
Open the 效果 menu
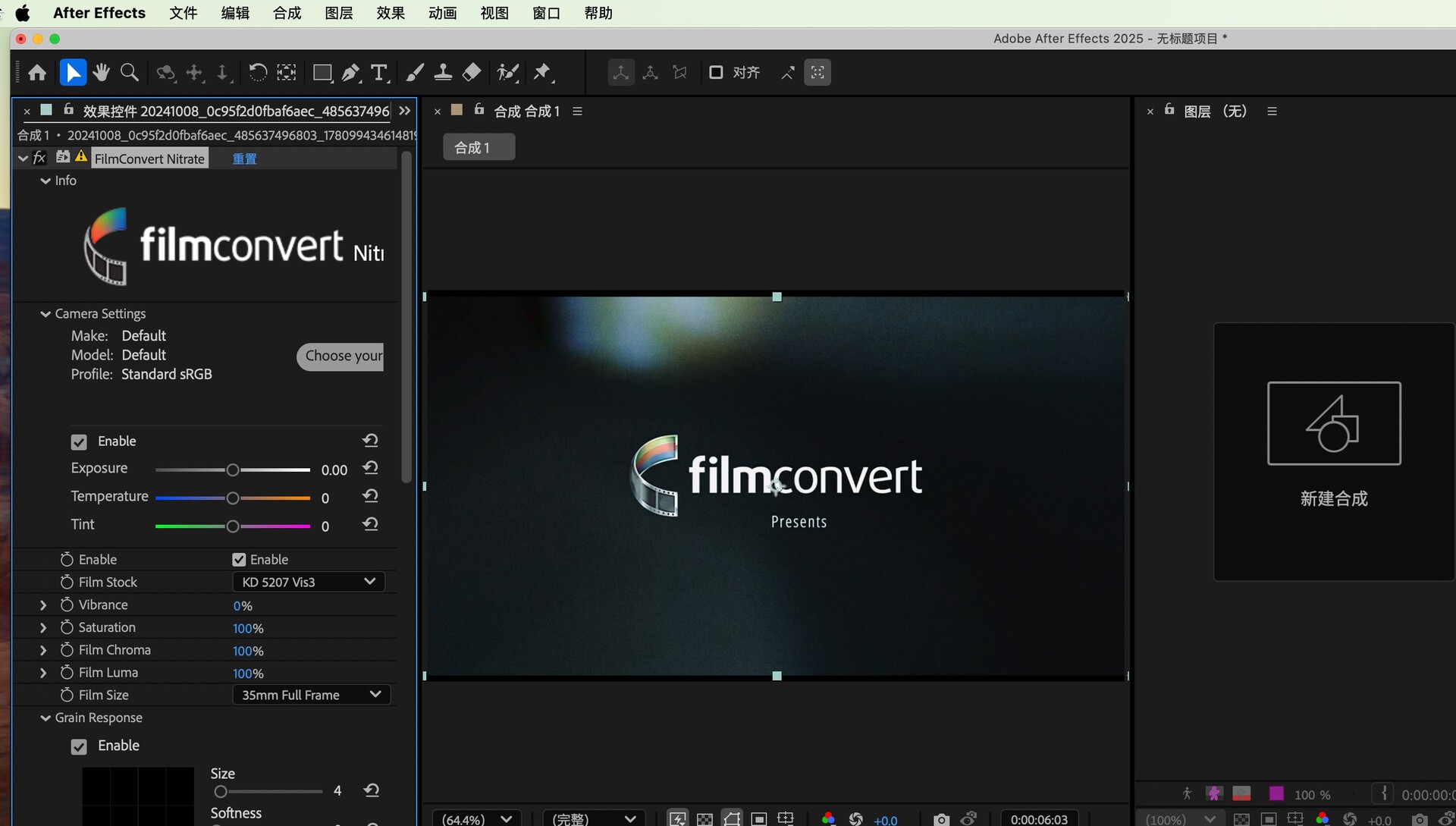(x=391, y=13)
